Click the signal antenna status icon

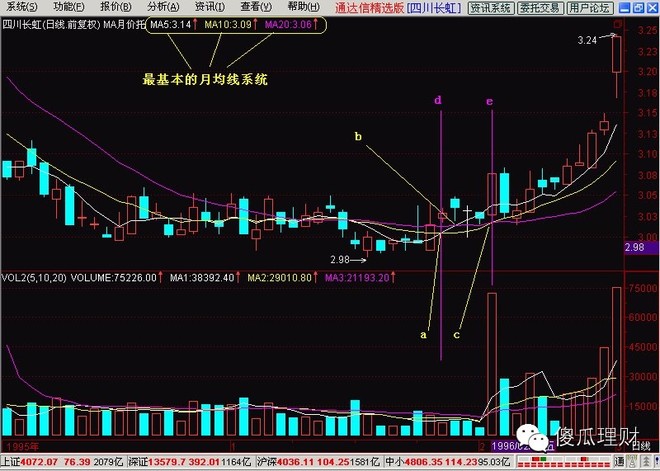click(x=631, y=461)
